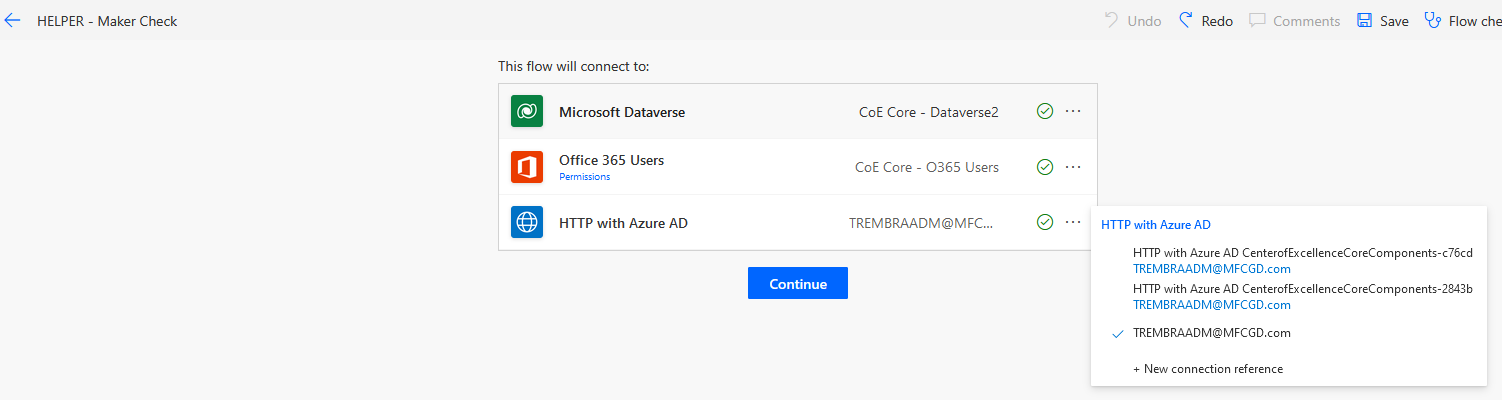Image resolution: width=1502 pixels, height=400 pixels.
Task: Click the Undo toolbar button
Action: [x=1133, y=21]
